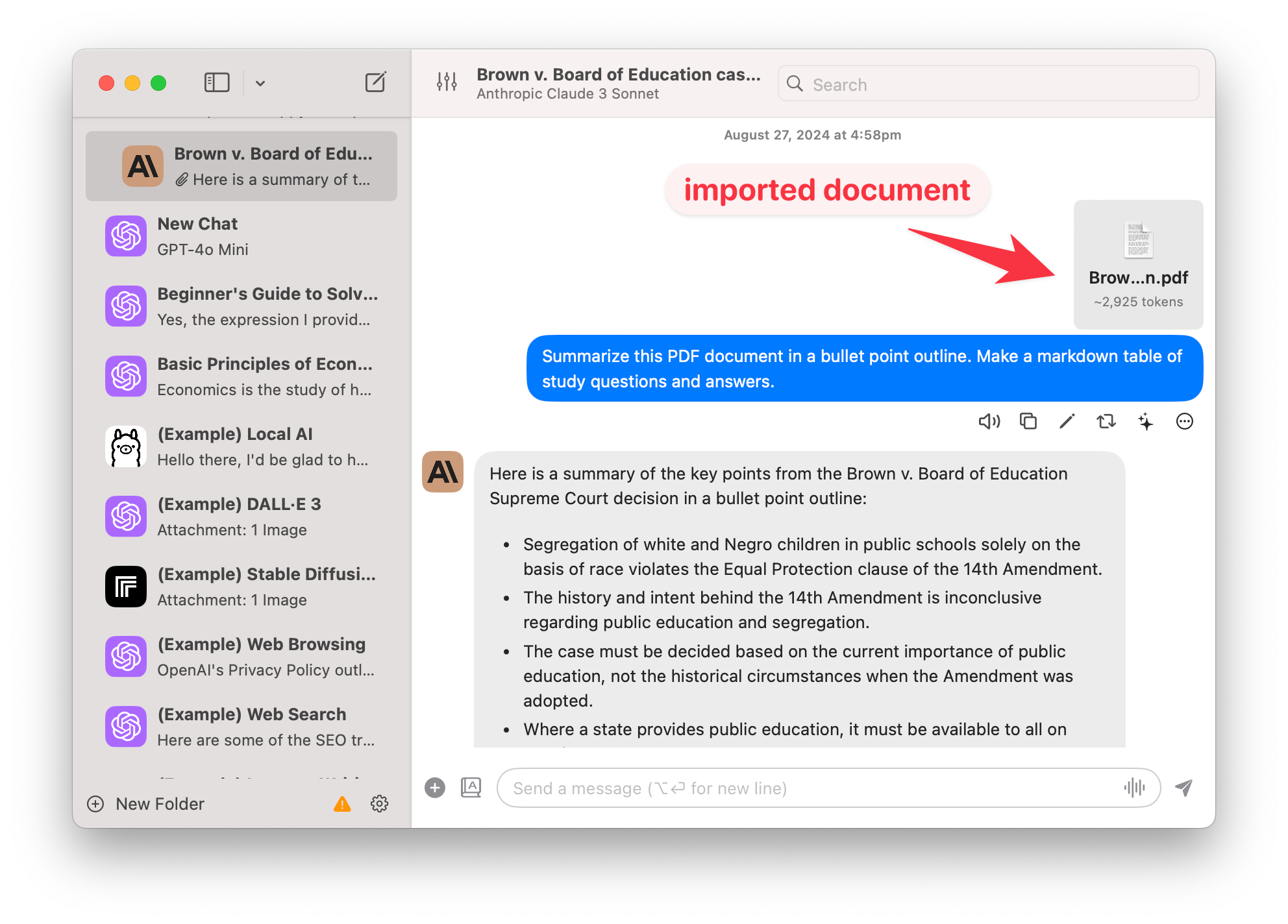The width and height of the screenshot is (1288, 924).
Task: Open the sidebar options dropdown chevron
Action: click(x=260, y=83)
